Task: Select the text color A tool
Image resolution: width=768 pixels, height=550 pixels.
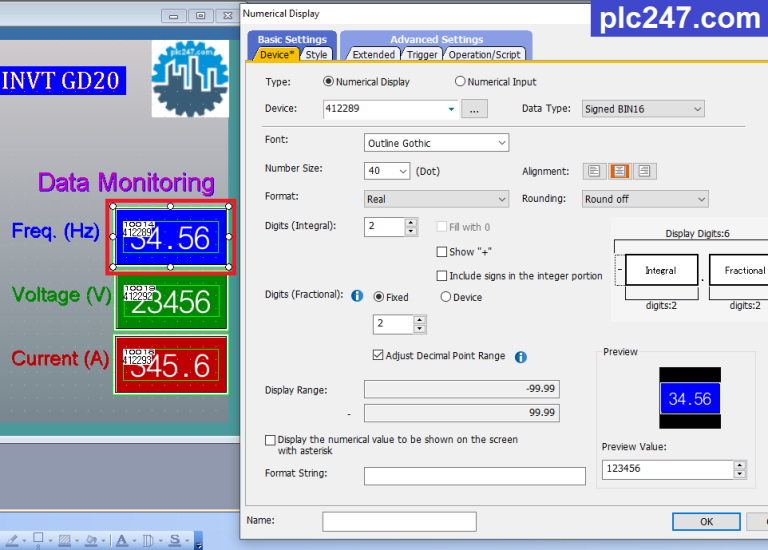Action: 121,540
